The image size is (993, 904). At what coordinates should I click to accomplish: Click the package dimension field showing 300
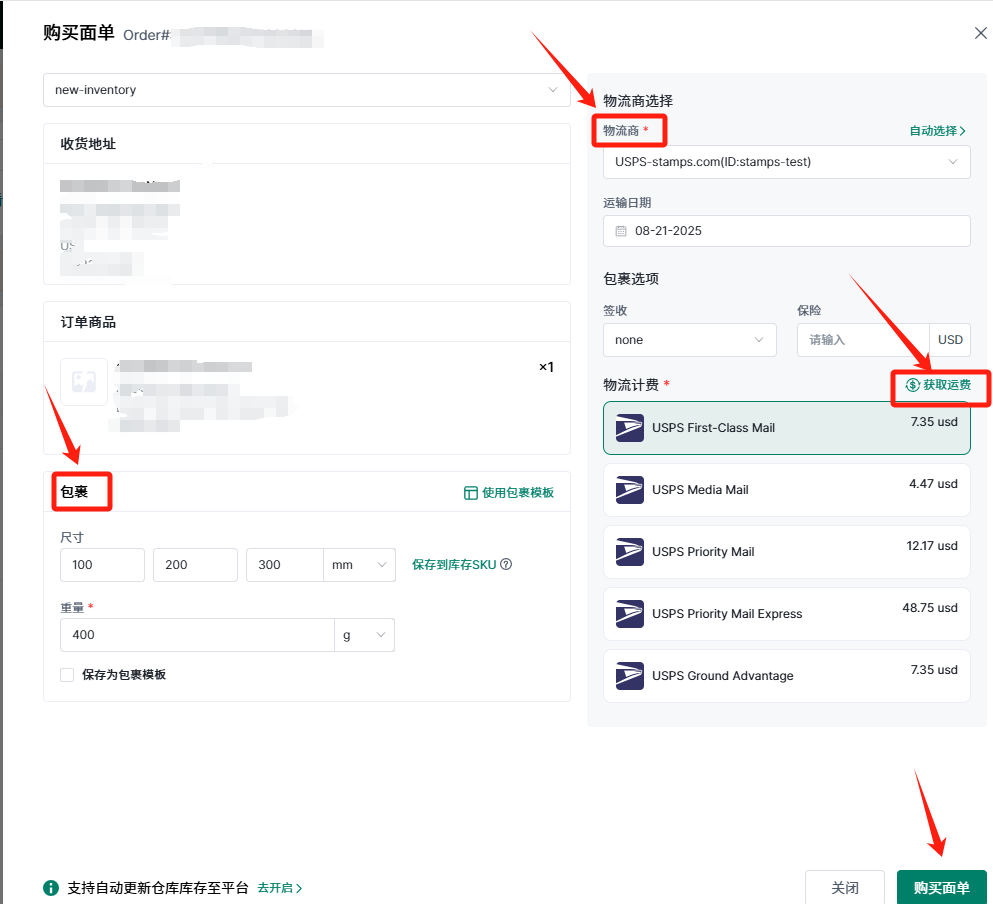click(285, 565)
